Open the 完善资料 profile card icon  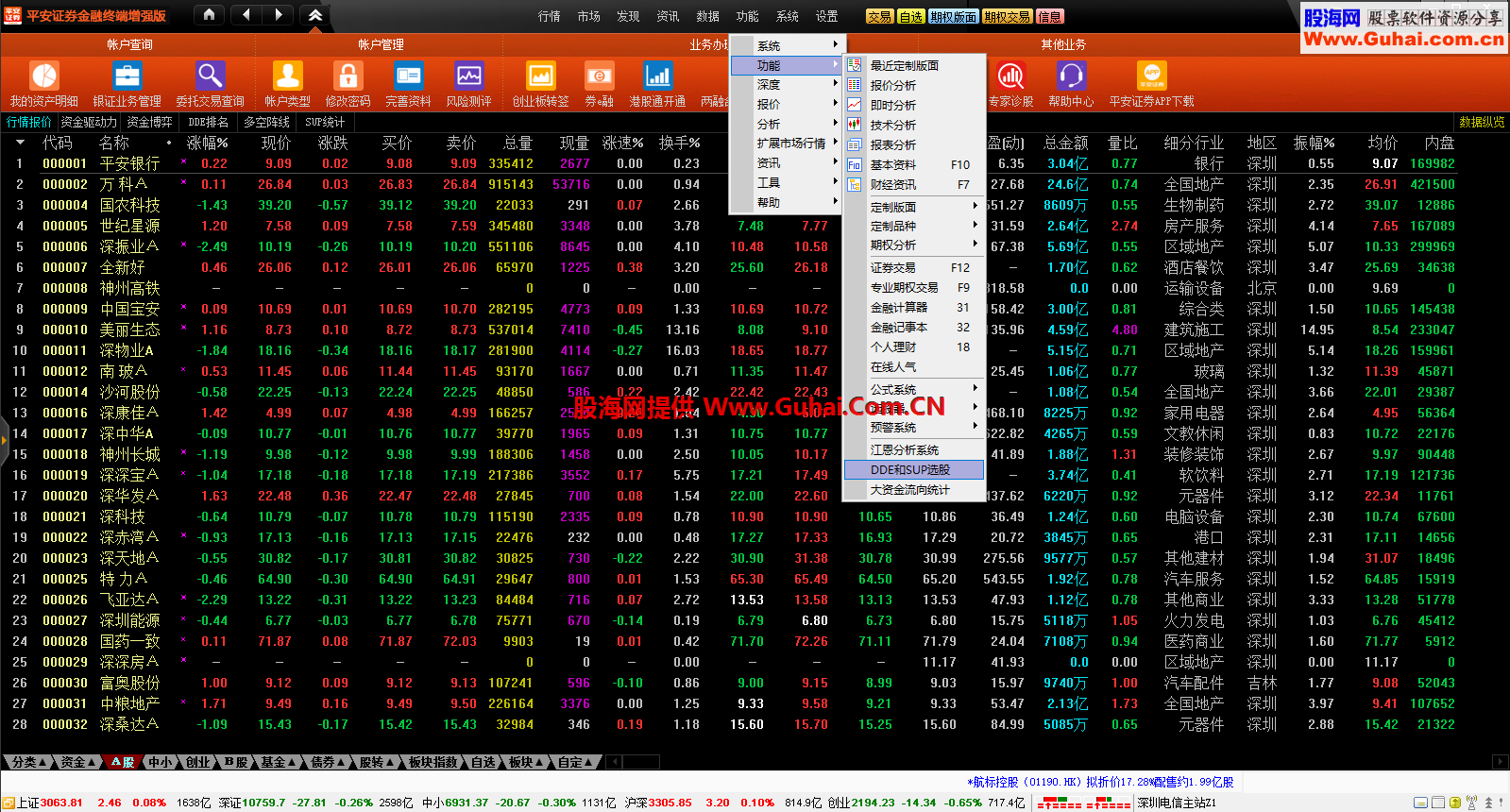click(x=408, y=76)
